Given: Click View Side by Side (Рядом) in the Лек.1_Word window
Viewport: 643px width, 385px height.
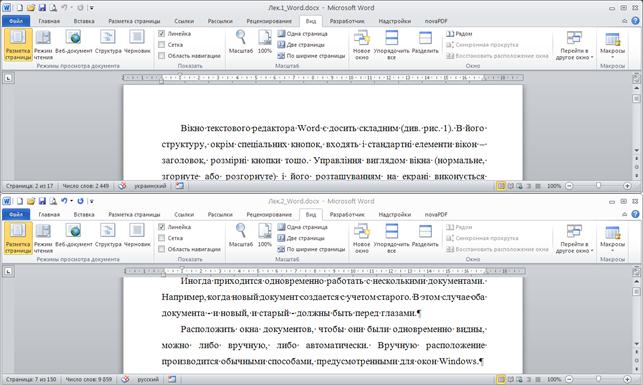Looking at the screenshot, I should [459, 34].
